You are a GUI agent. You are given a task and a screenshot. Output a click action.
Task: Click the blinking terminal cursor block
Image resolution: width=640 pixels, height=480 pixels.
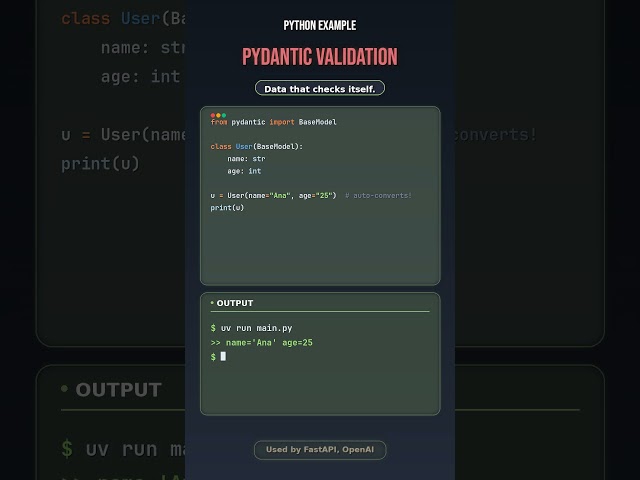click(x=223, y=356)
